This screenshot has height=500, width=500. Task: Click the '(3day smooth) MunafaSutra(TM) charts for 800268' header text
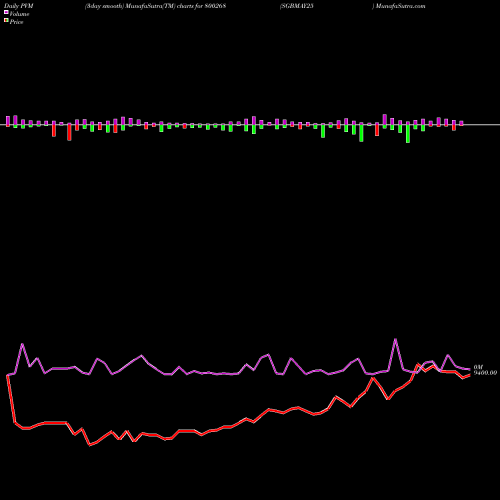point(155,6)
